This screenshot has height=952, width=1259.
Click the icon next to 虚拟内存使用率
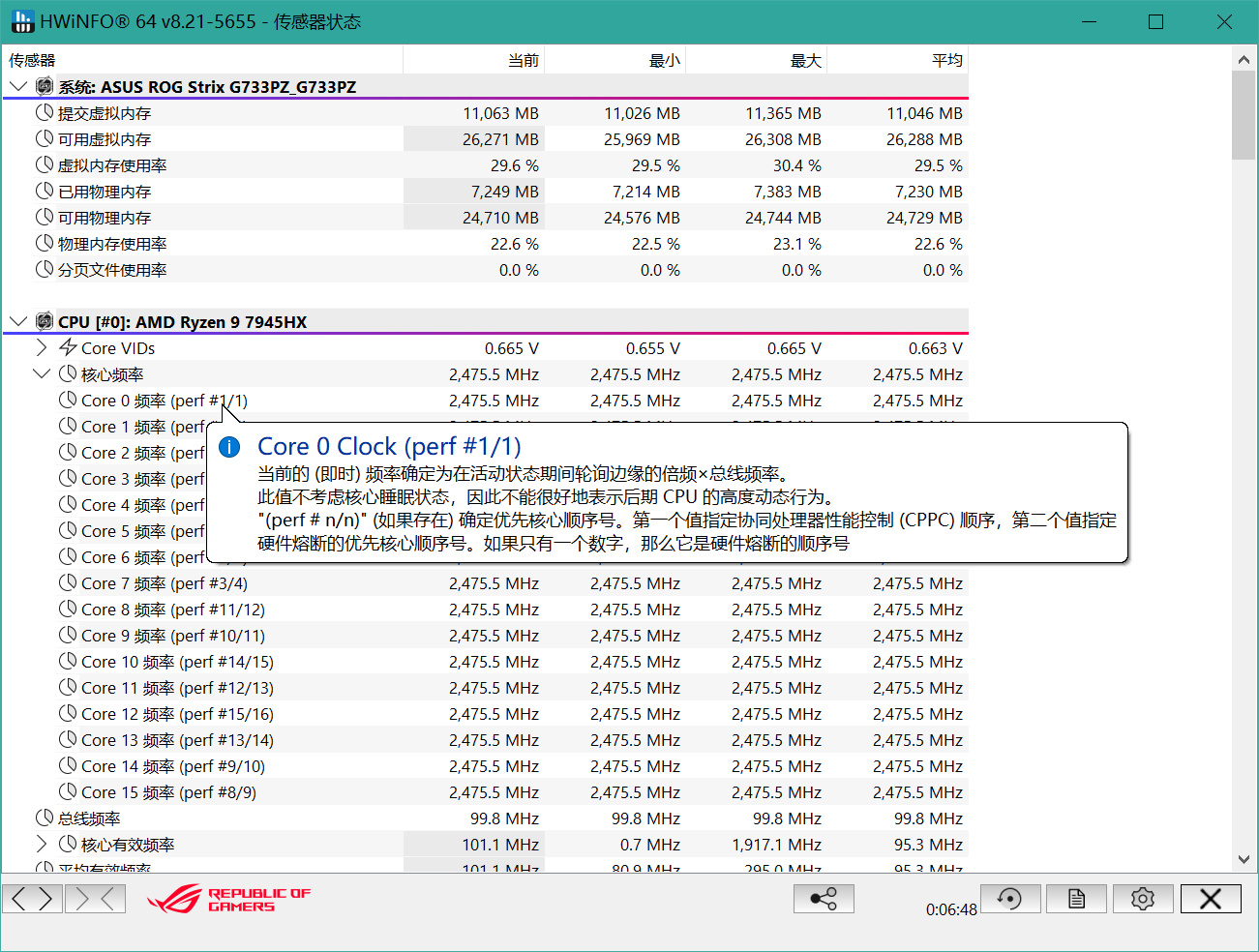click(45, 164)
